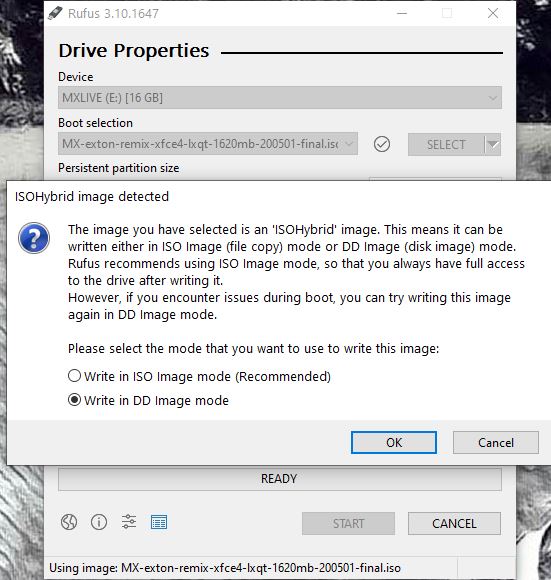
Task: Open the language globe icon
Action: click(69, 522)
